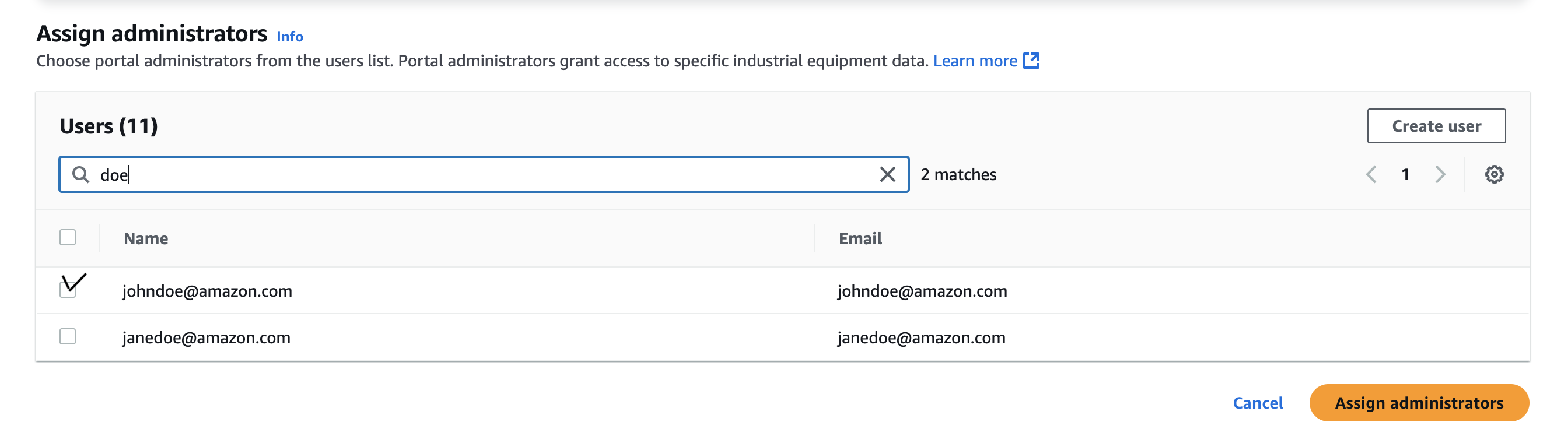Open the Info link next to Assign administrators
Viewport: 1568px width, 443px height.
[290, 37]
